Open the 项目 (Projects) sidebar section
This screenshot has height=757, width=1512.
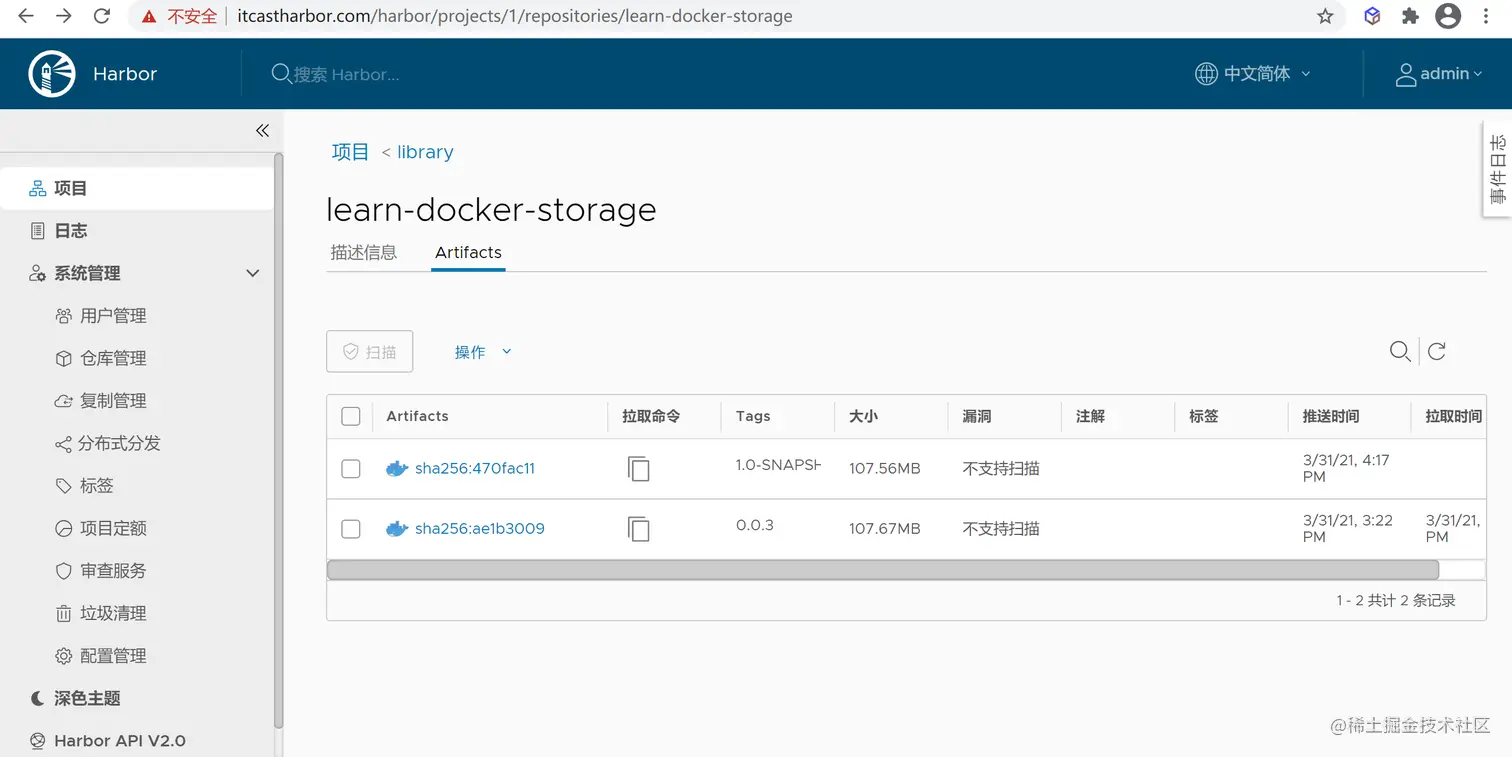(69, 188)
